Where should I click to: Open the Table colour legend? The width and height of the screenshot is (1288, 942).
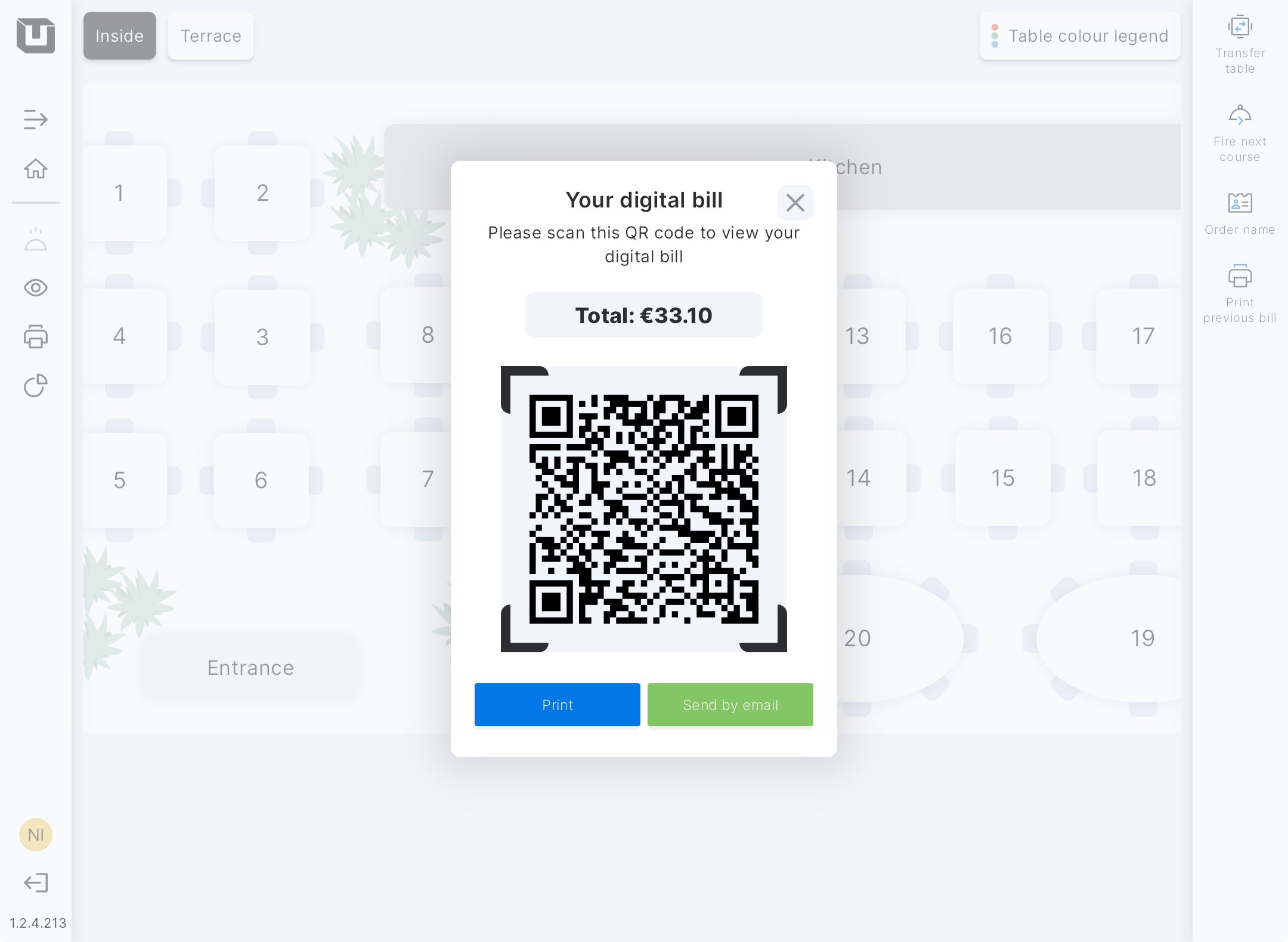(1079, 36)
